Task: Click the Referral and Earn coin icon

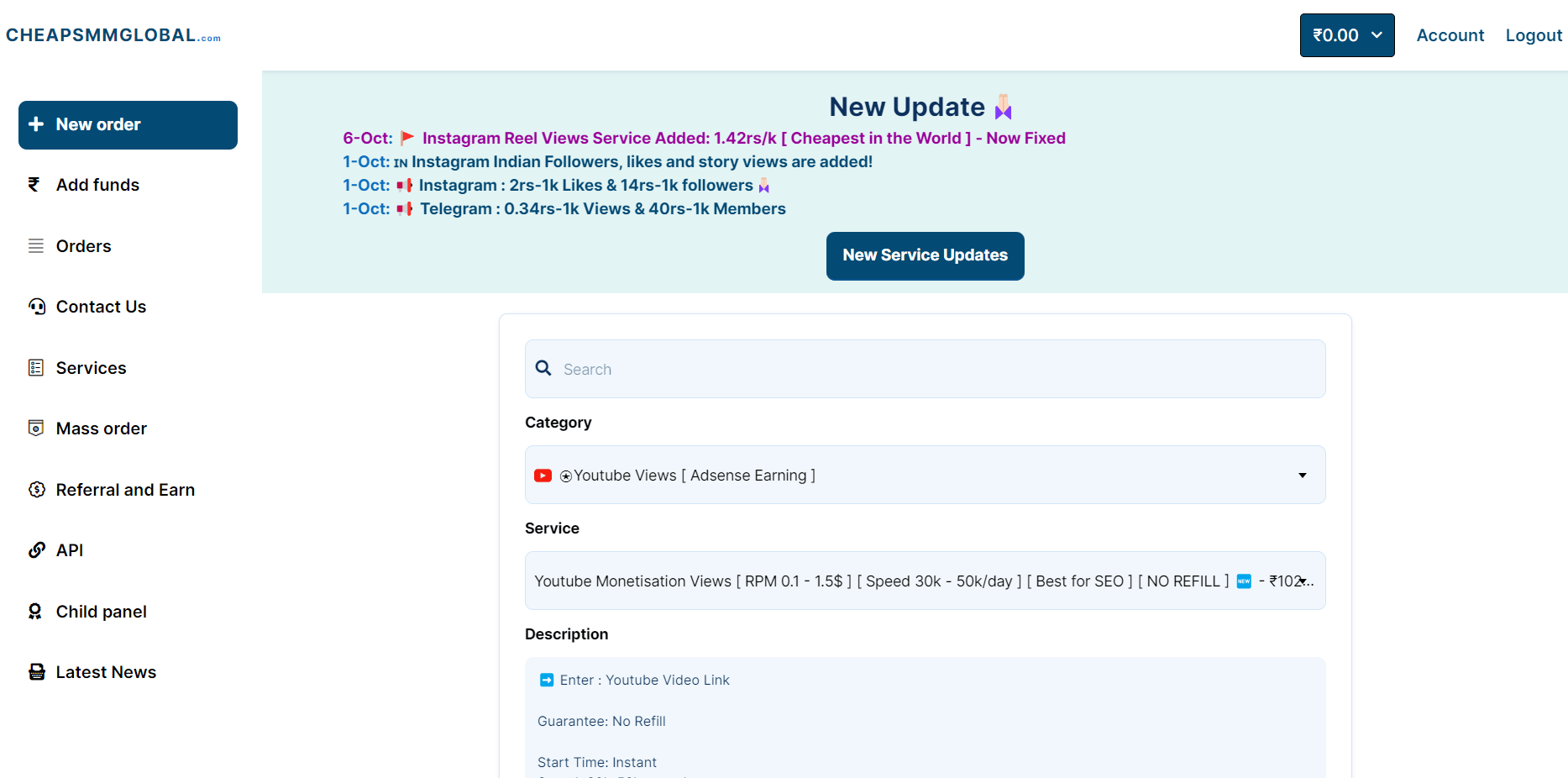Action: coord(37,490)
